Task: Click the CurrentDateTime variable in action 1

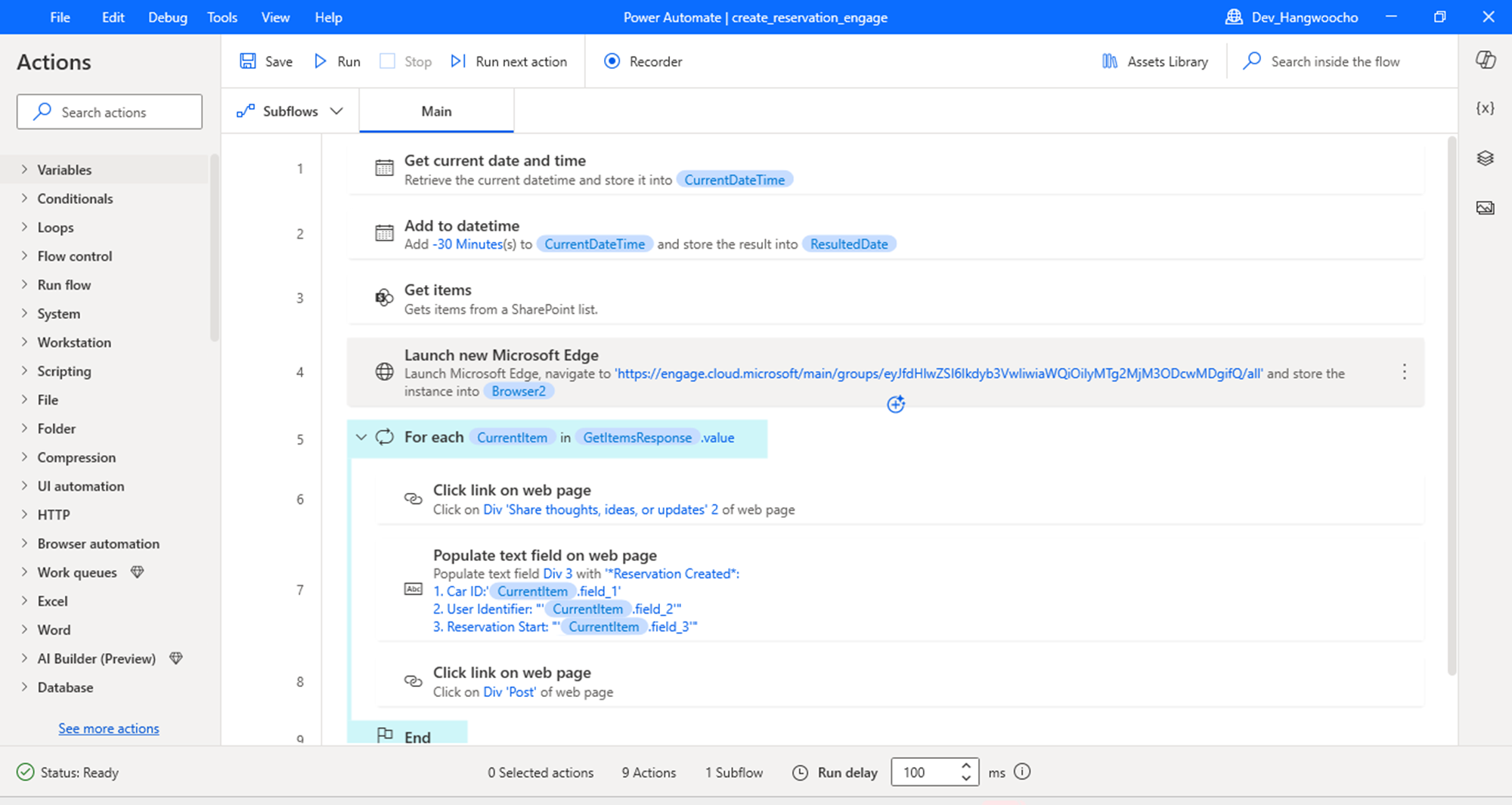Action: pos(734,180)
